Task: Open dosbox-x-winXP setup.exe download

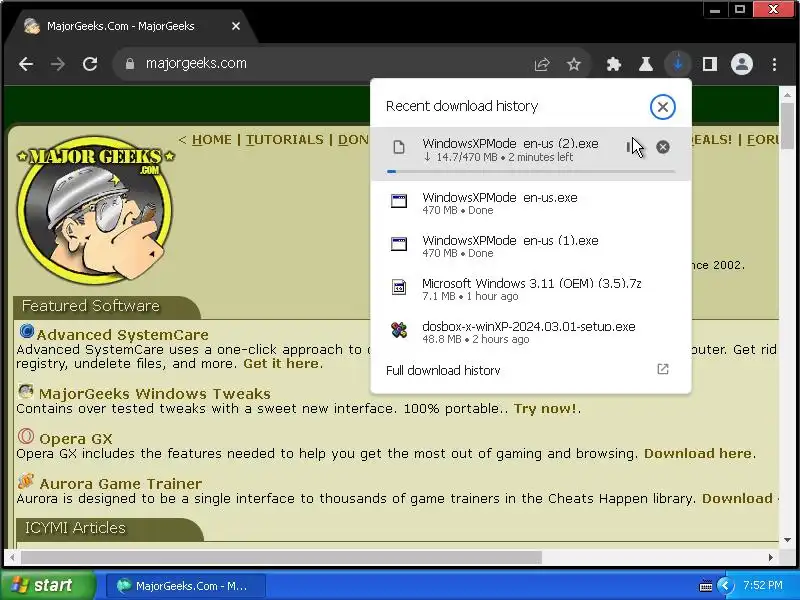Action: [531, 332]
